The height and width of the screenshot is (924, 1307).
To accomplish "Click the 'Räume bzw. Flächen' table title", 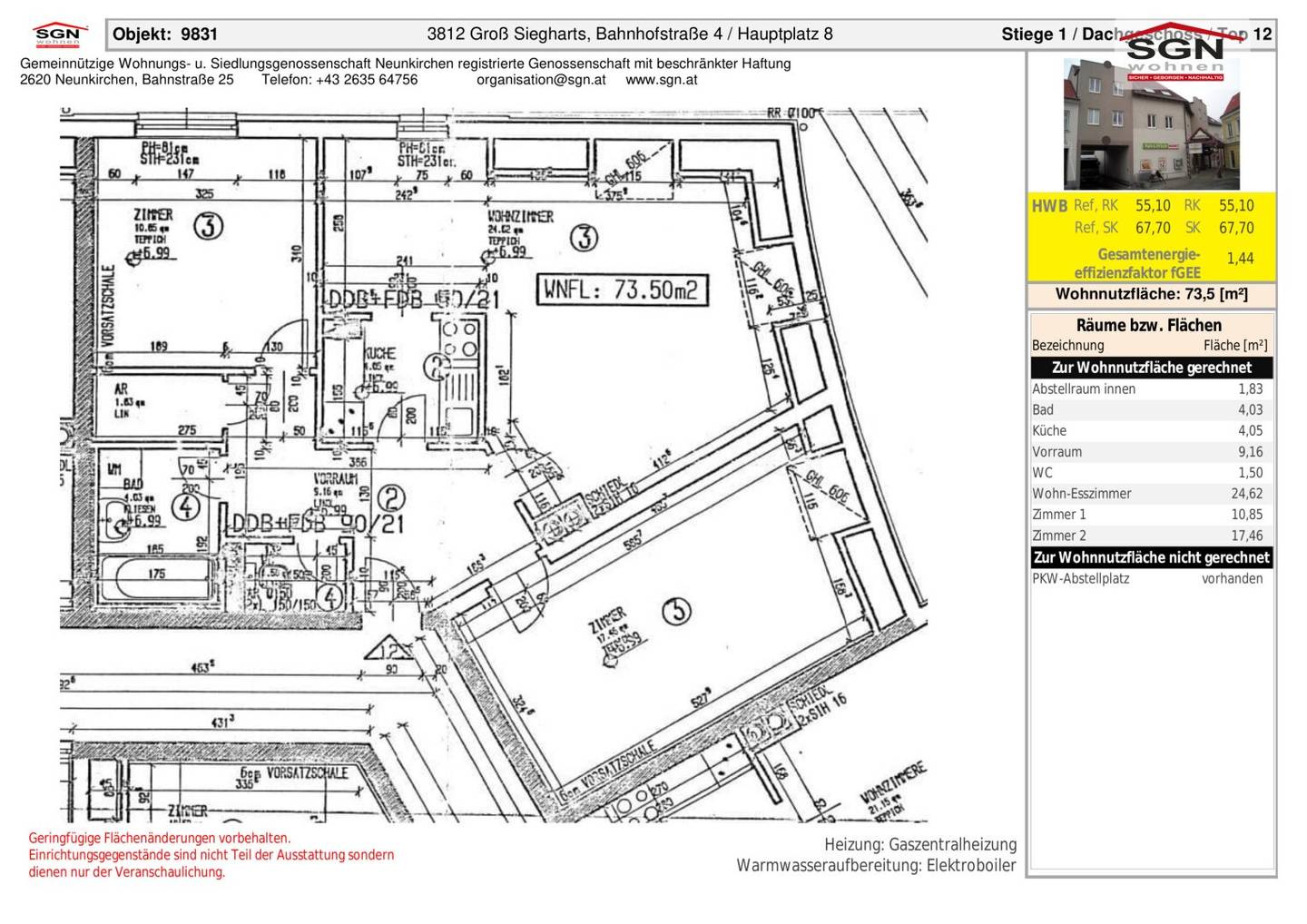I will (x=1149, y=325).
